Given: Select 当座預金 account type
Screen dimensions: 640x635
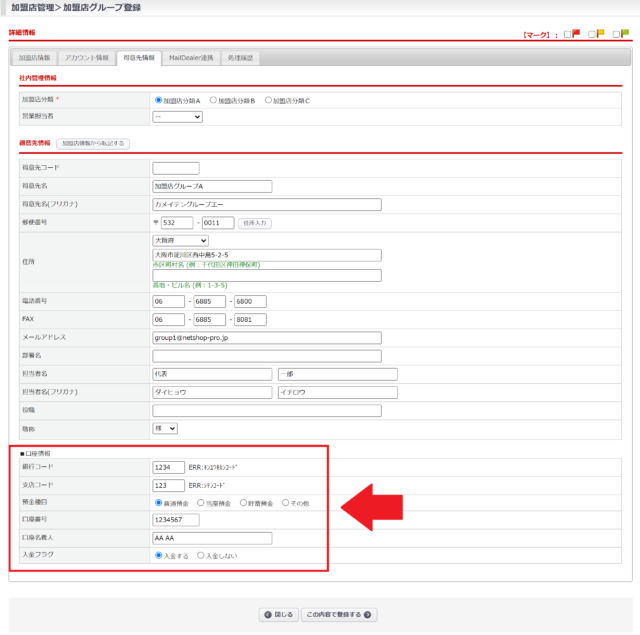Looking at the screenshot, I should 201,503.
